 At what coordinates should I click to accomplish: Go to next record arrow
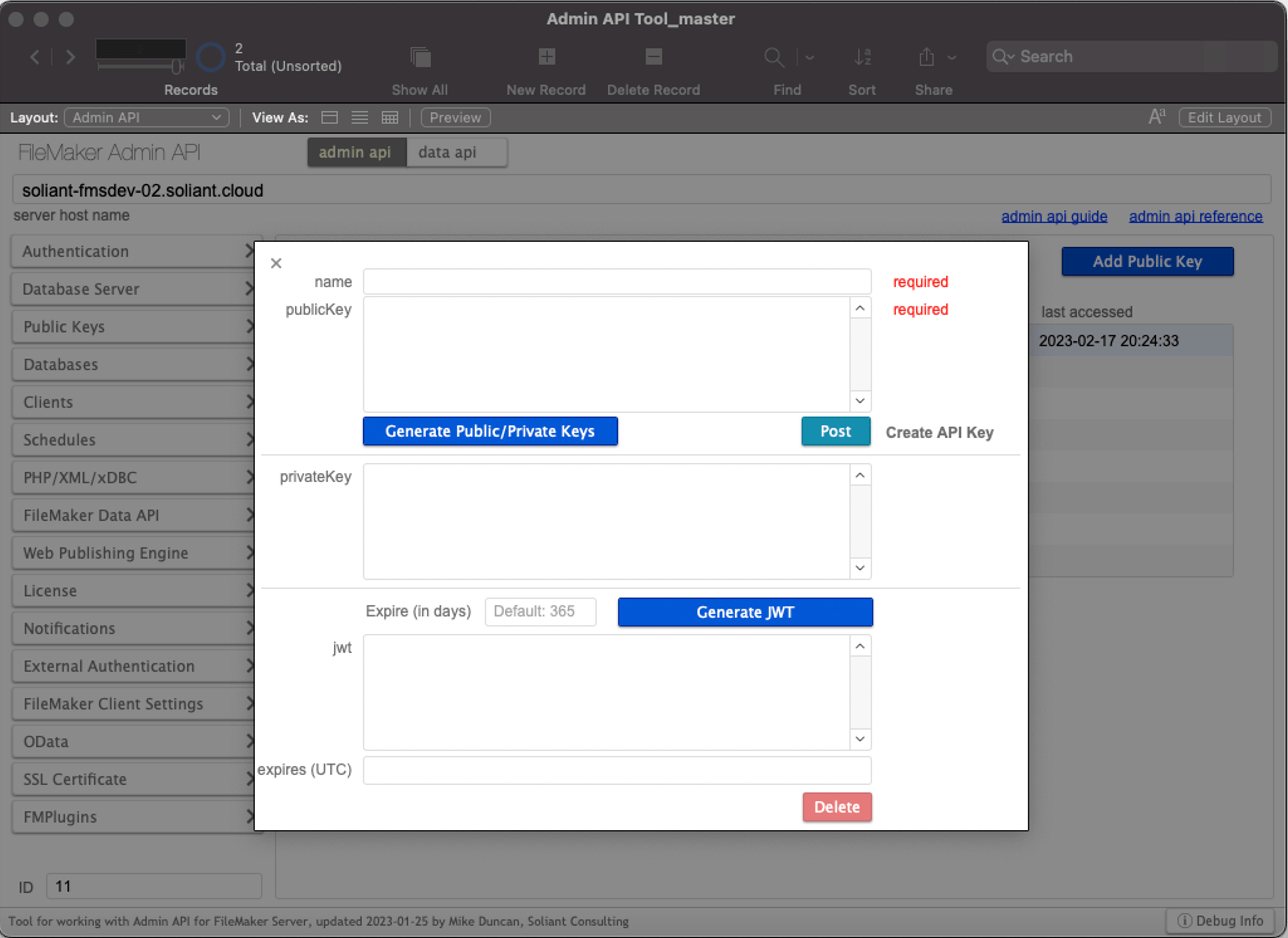[70, 57]
